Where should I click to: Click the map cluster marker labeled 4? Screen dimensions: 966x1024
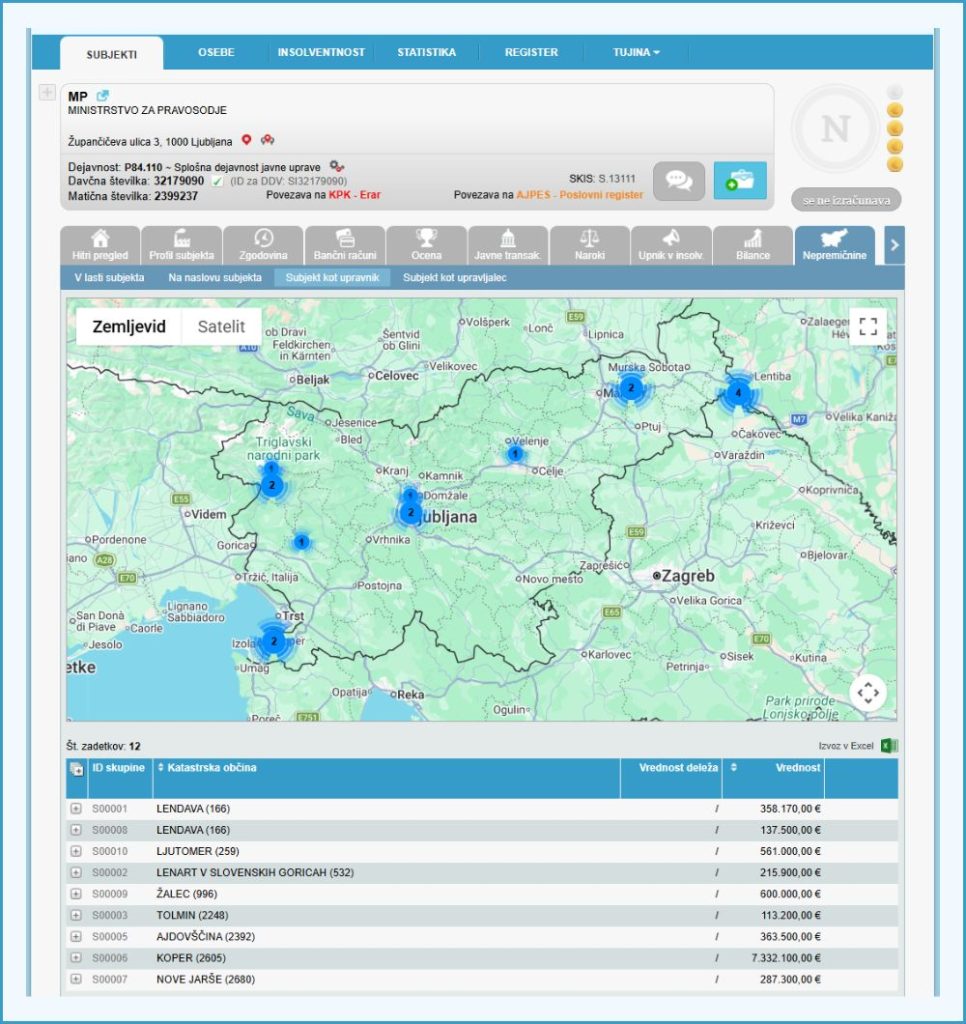[739, 393]
